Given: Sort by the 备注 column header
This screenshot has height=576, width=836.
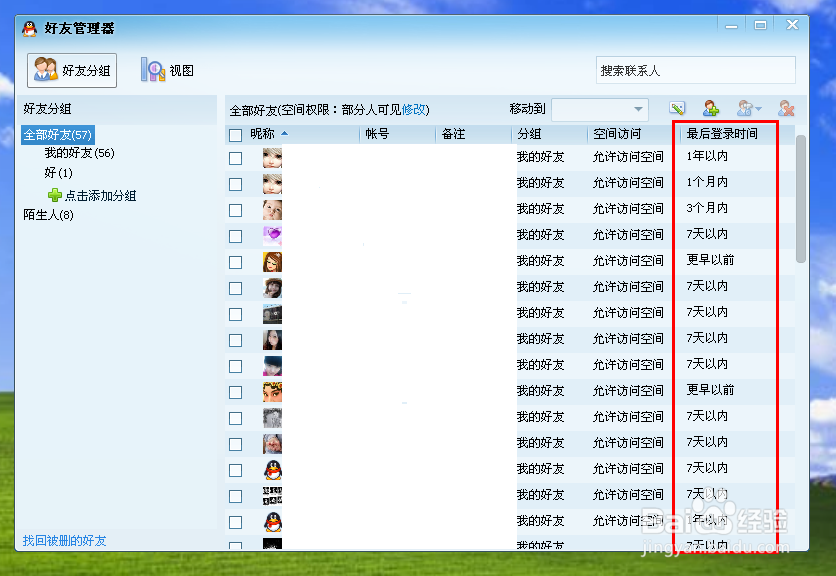Looking at the screenshot, I should tap(453, 134).
